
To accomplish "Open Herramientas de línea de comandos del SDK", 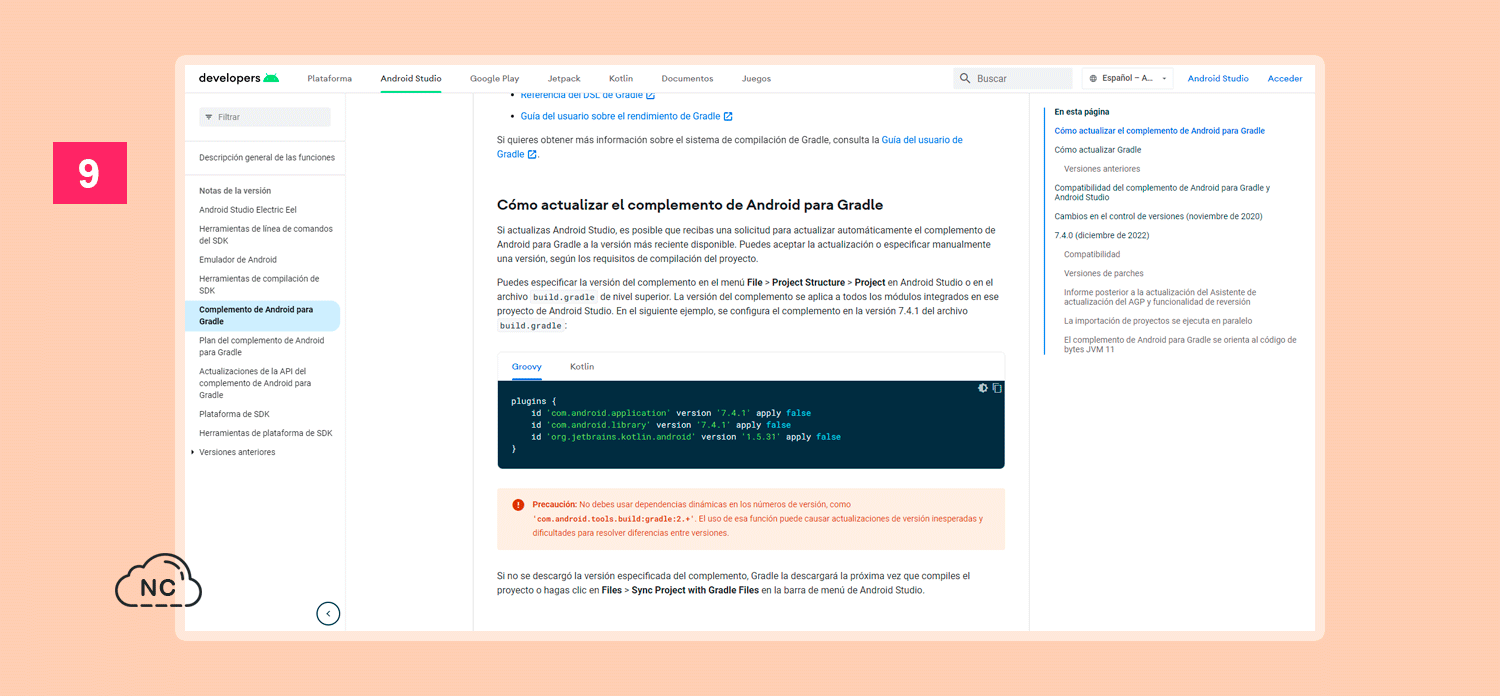I will coord(266,235).
